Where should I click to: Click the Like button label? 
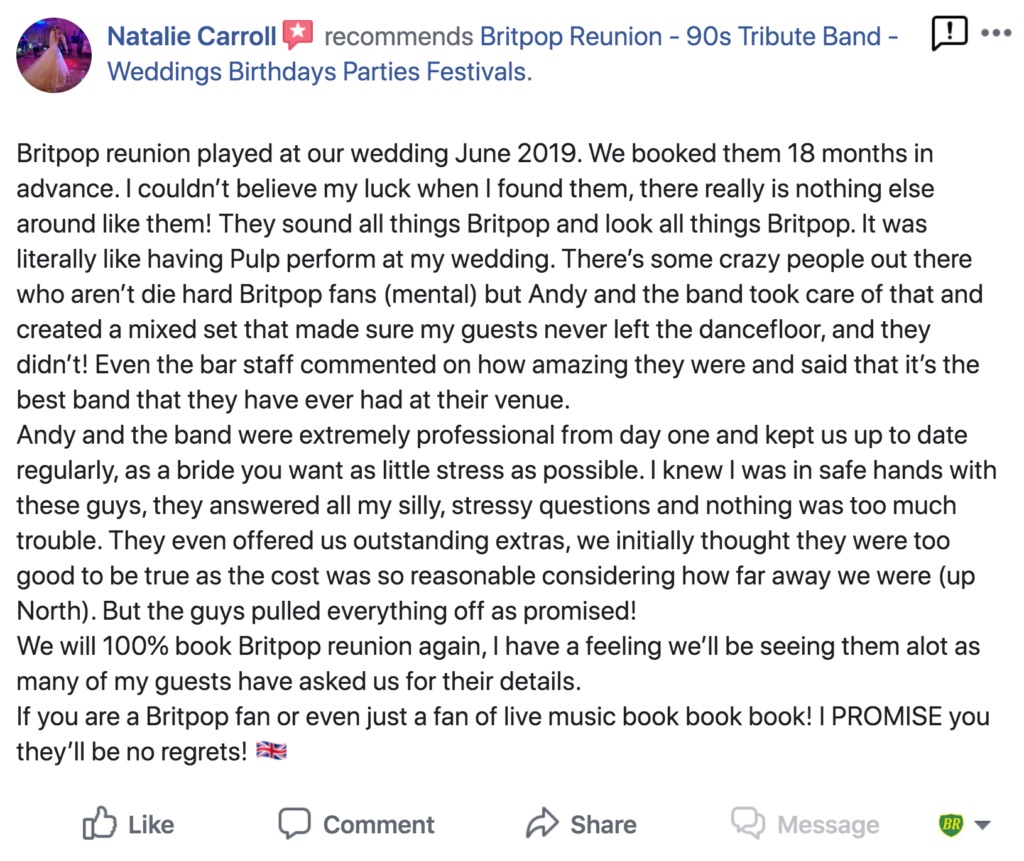(x=151, y=825)
